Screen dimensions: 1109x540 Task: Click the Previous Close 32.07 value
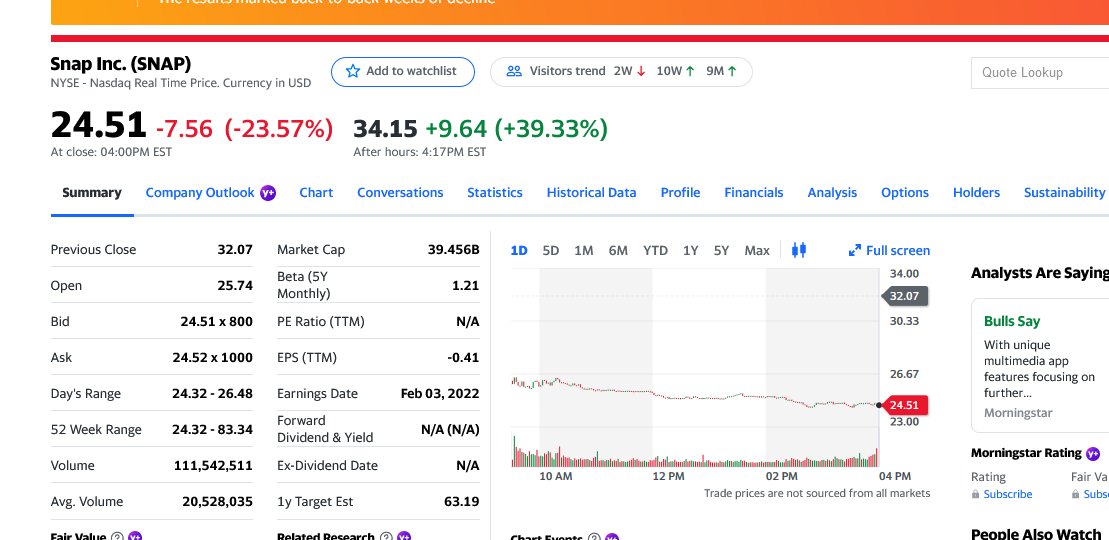pyautogui.click(x=235, y=249)
